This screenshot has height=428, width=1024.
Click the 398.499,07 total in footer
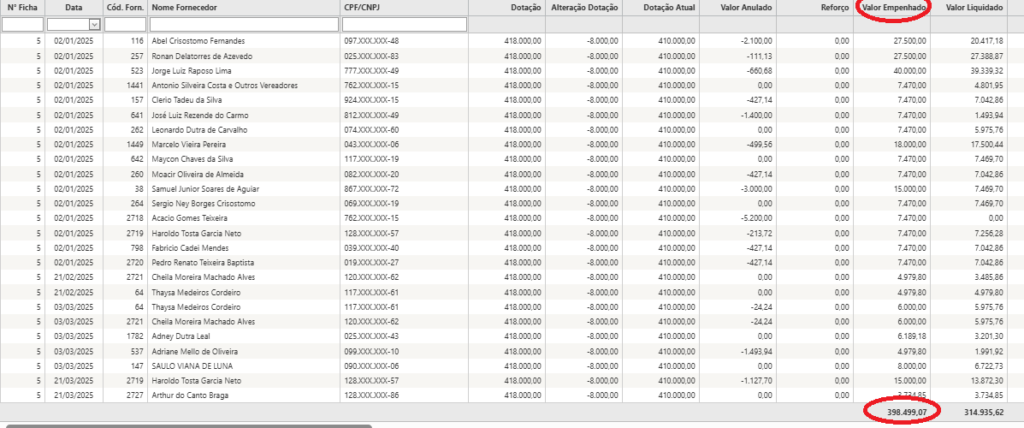tap(898, 411)
